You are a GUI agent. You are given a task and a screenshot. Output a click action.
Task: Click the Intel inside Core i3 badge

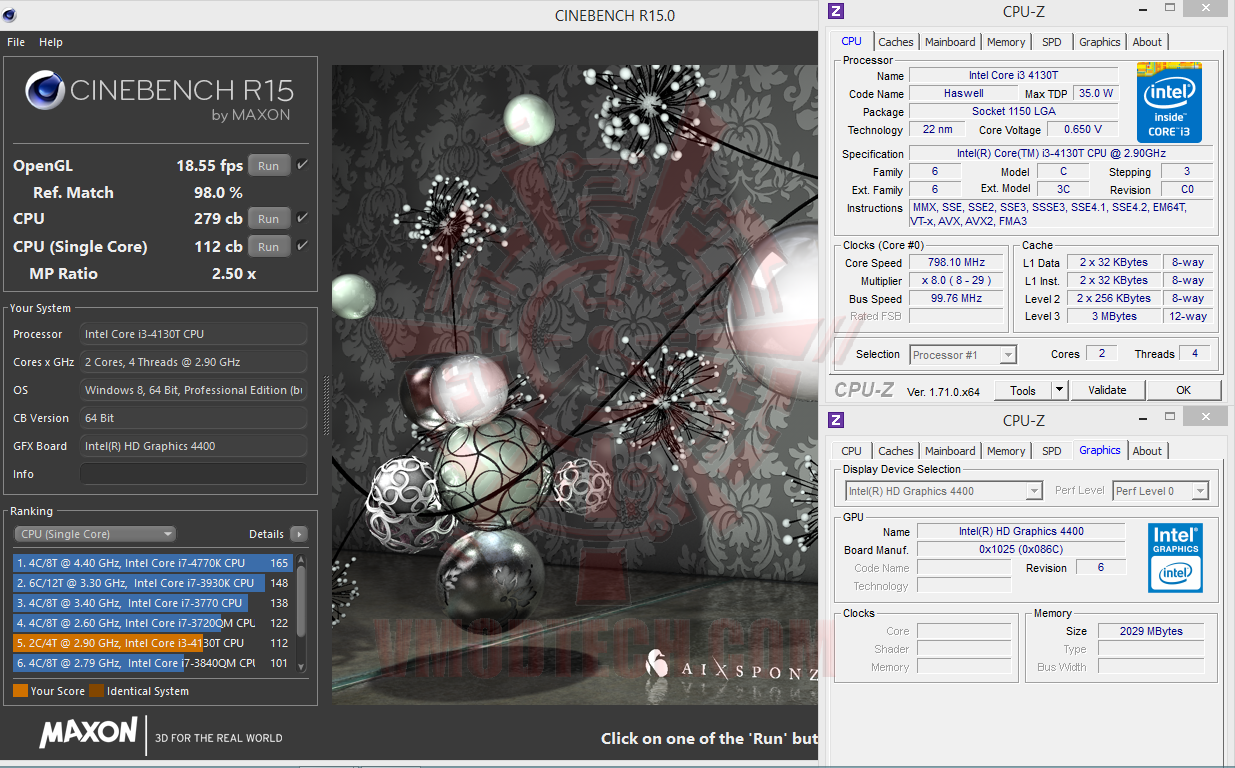click(1169, 102)
